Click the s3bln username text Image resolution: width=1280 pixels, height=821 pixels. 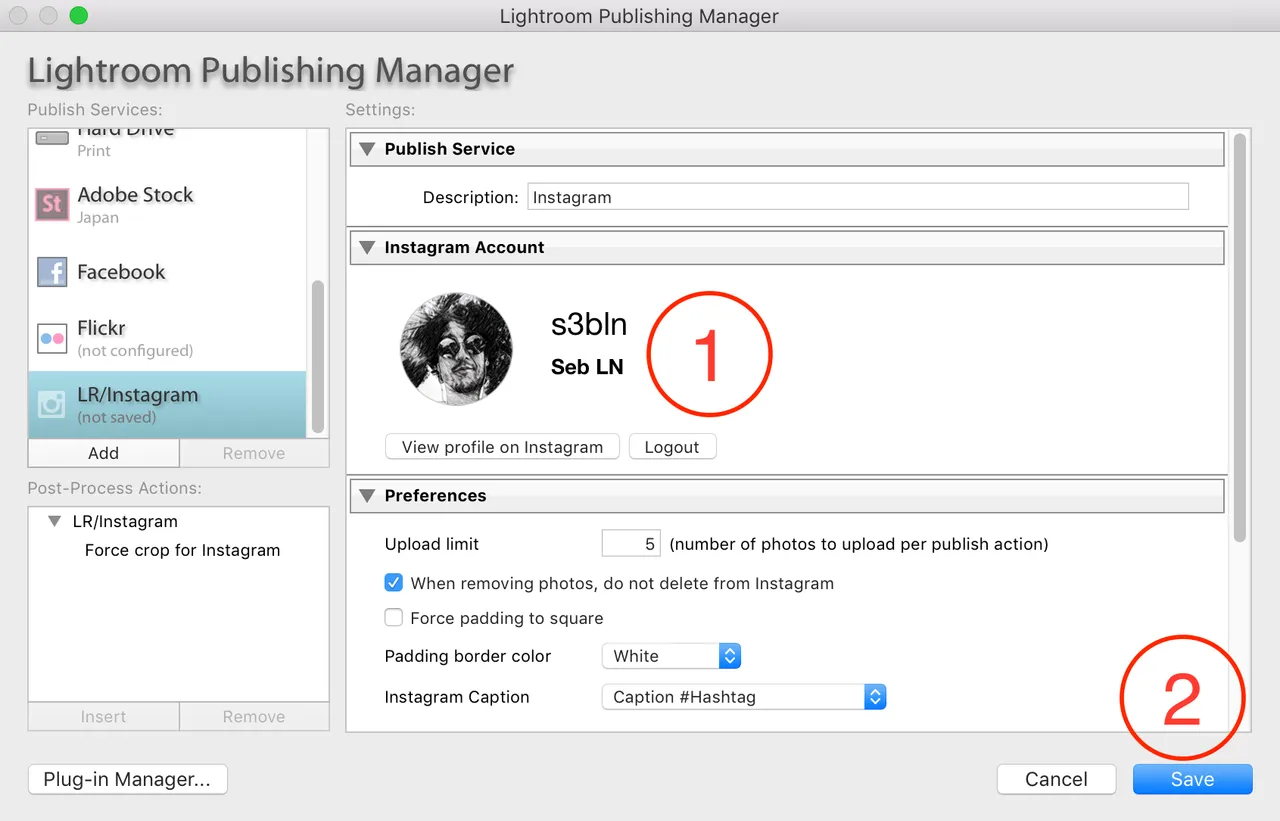(x=589, y=324)
